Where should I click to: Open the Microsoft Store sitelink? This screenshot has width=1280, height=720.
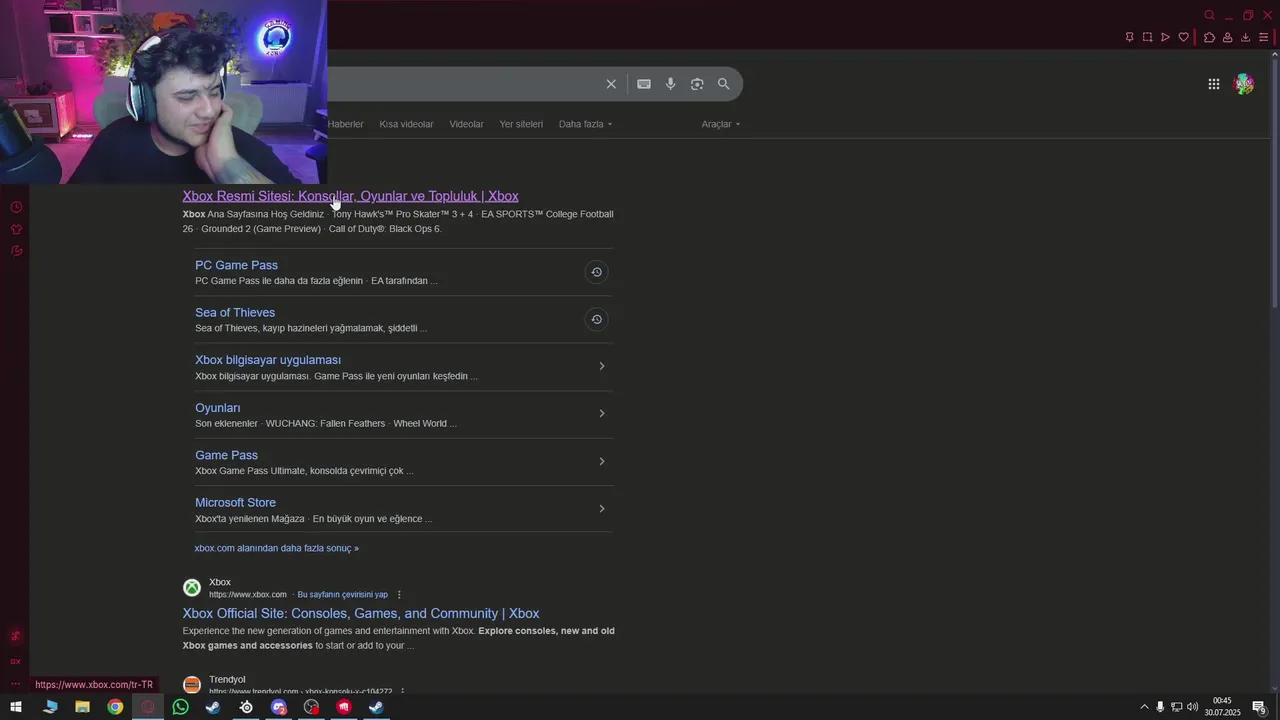point(235,502)
